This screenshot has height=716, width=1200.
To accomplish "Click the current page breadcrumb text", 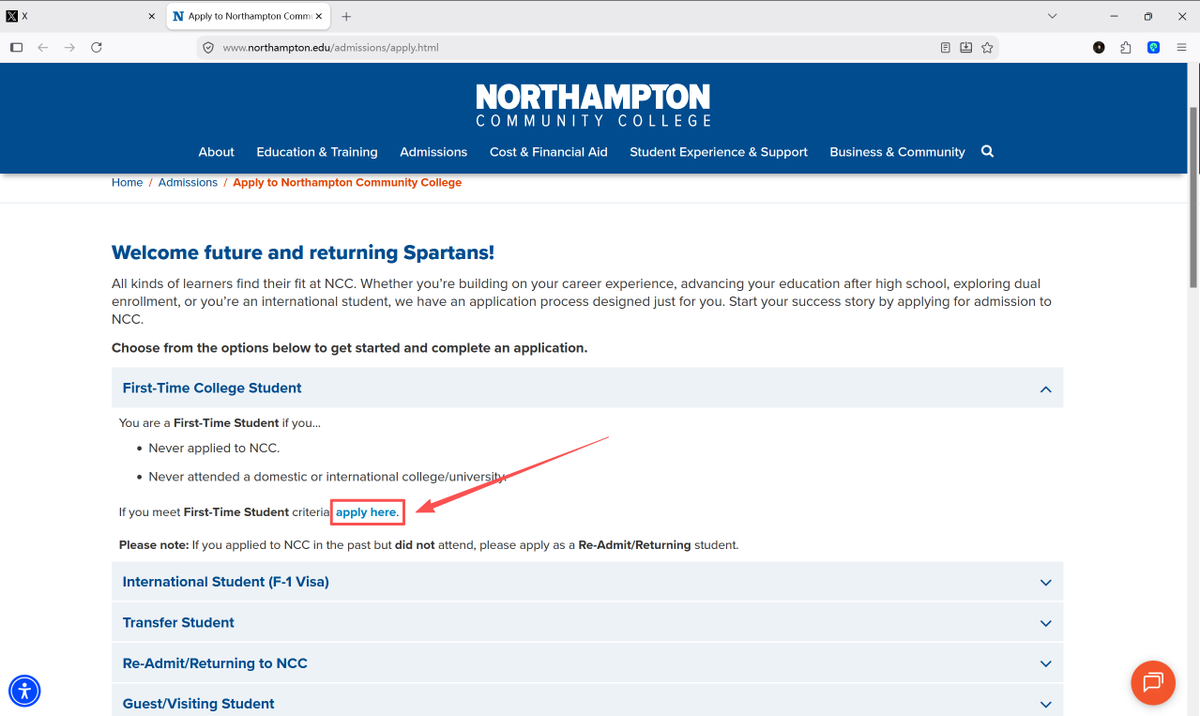I will point(347,182).
